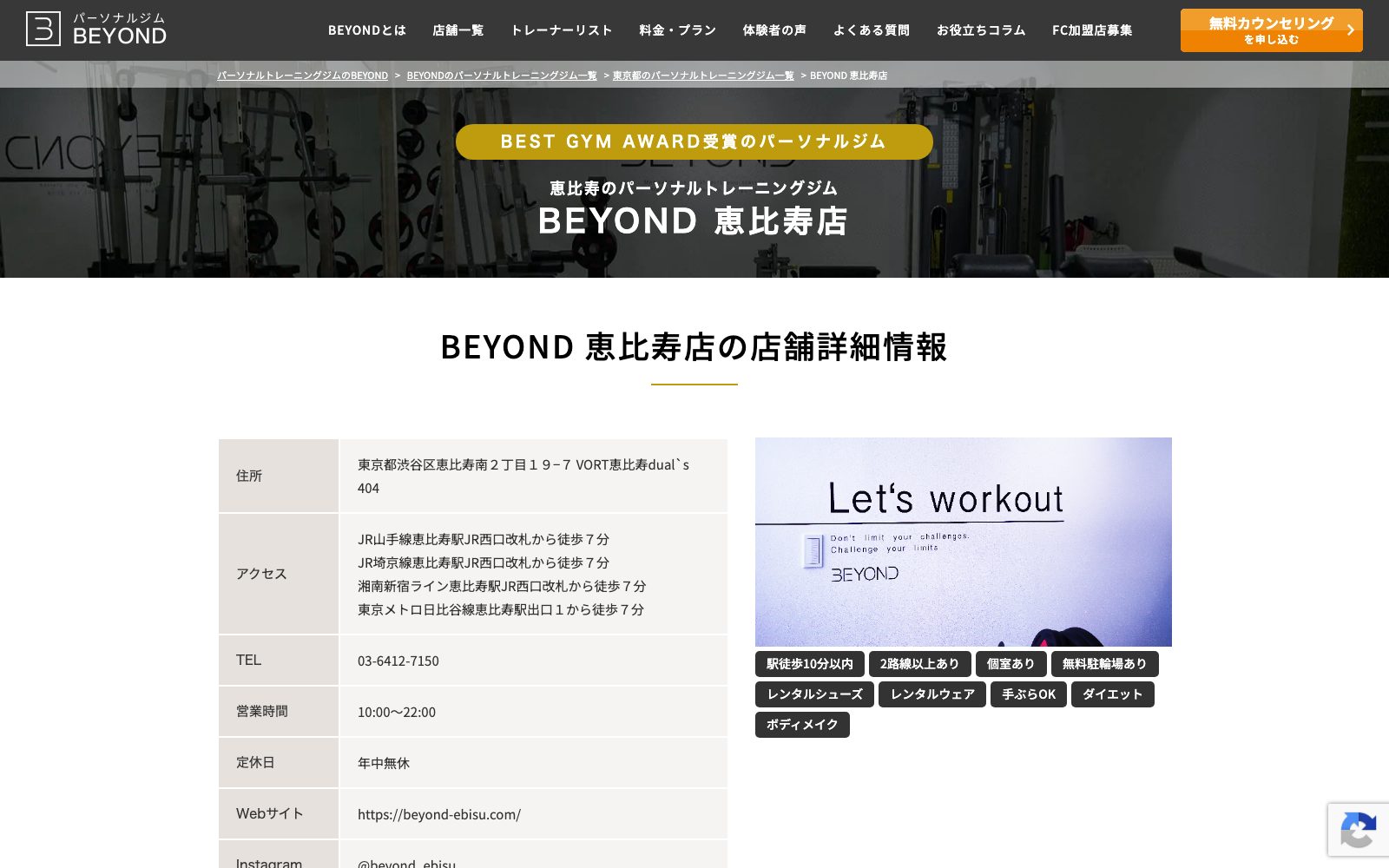Click the Webサイト row label

coord(269,813)
